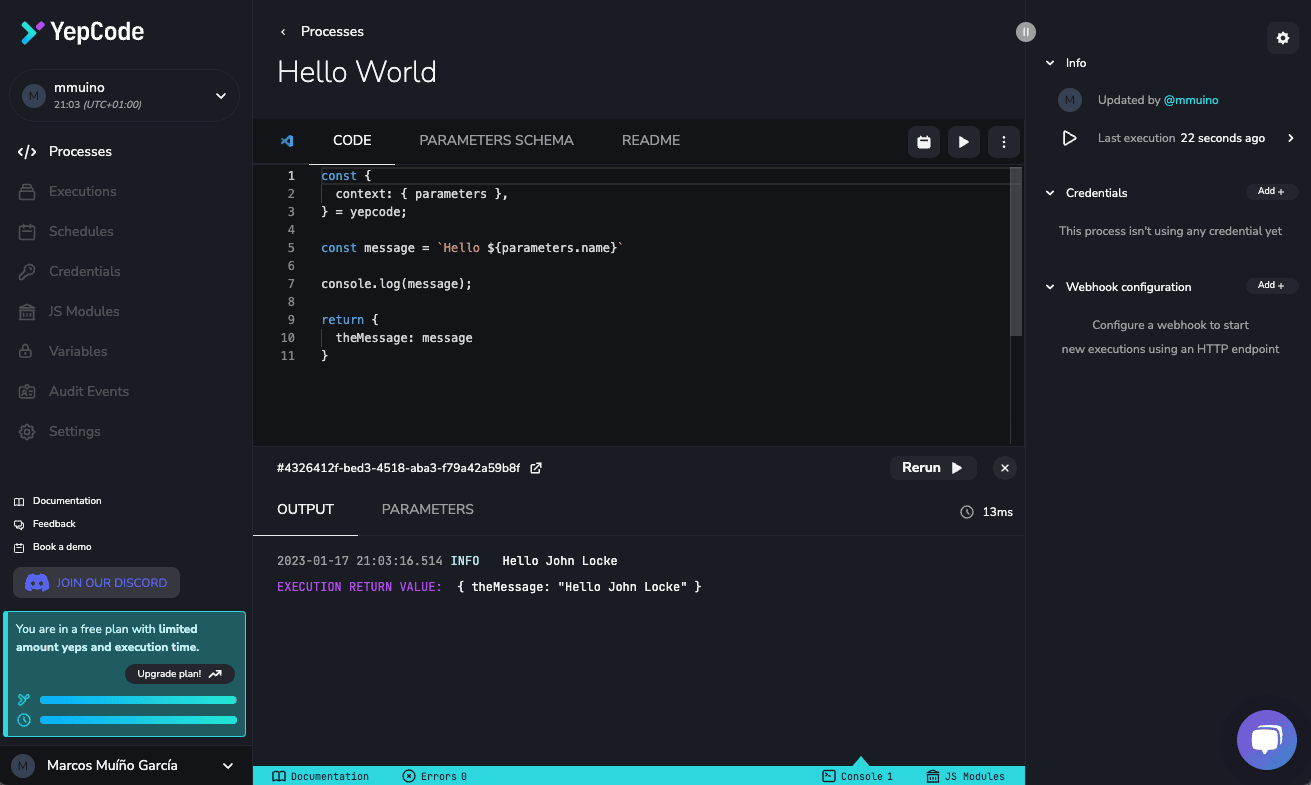Go back to Processes breadcrumb
The image size is (1311, 785).
[332, 32]
